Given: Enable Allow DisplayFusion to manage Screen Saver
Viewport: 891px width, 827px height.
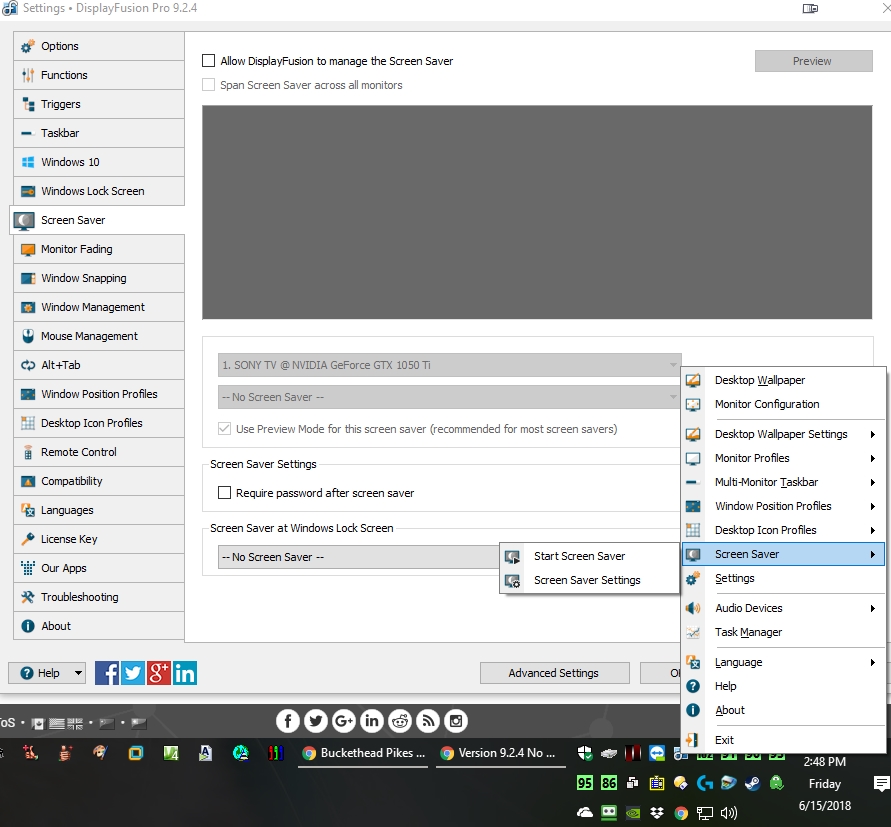Looking at the screenshot, I should coord(209,61).
